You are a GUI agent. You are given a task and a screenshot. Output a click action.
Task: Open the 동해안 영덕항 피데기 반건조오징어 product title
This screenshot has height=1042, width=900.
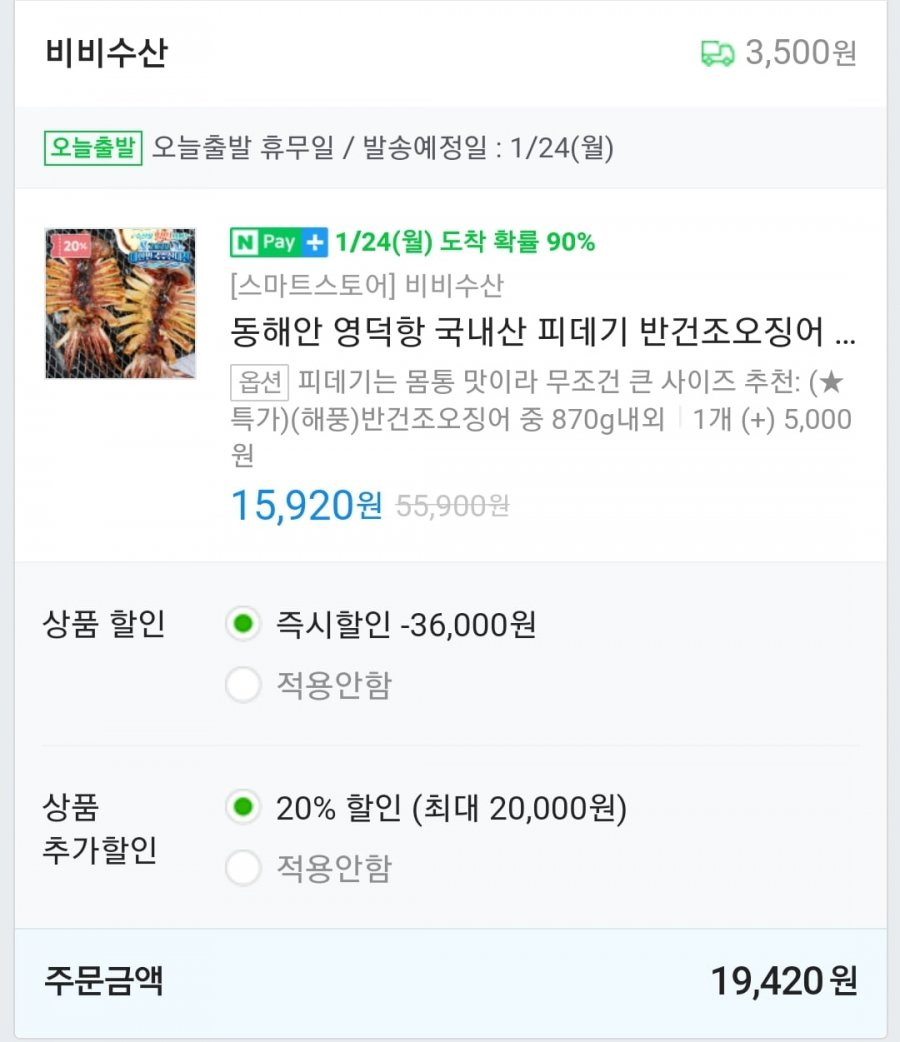542,332
